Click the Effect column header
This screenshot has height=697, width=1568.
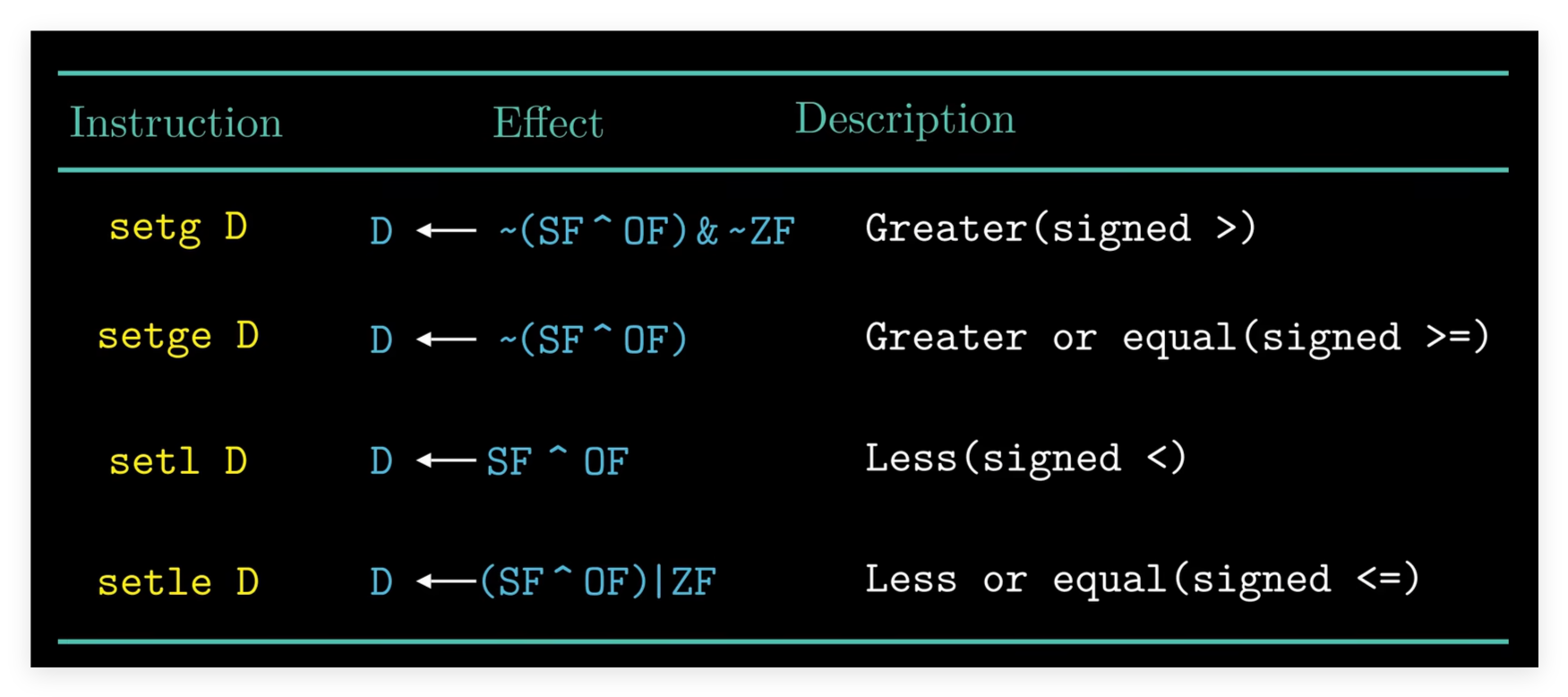click(x=548, y=123)
